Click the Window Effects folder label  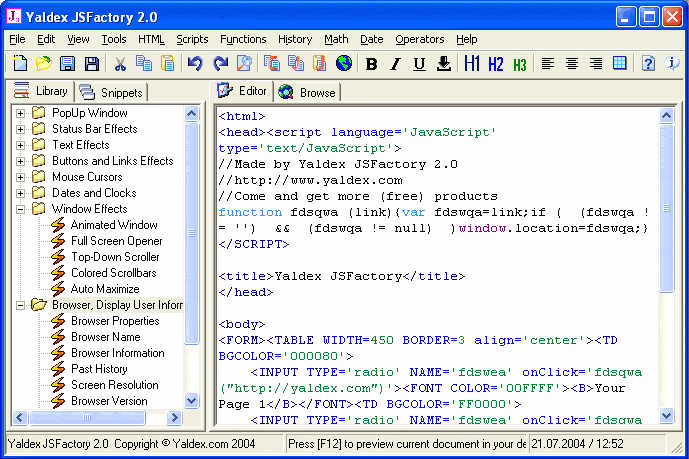click(90, 209)
